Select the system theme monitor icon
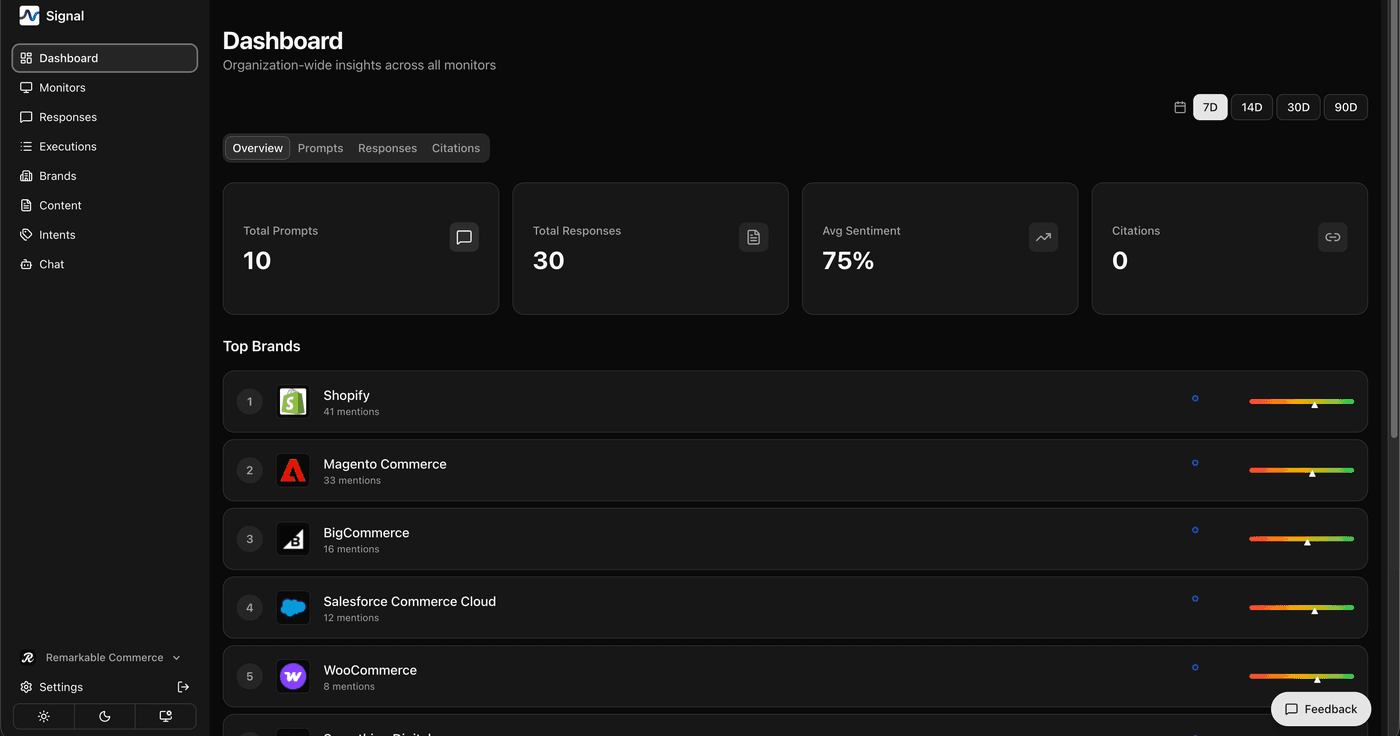The image size is (1400, 736). pos(166,716)
